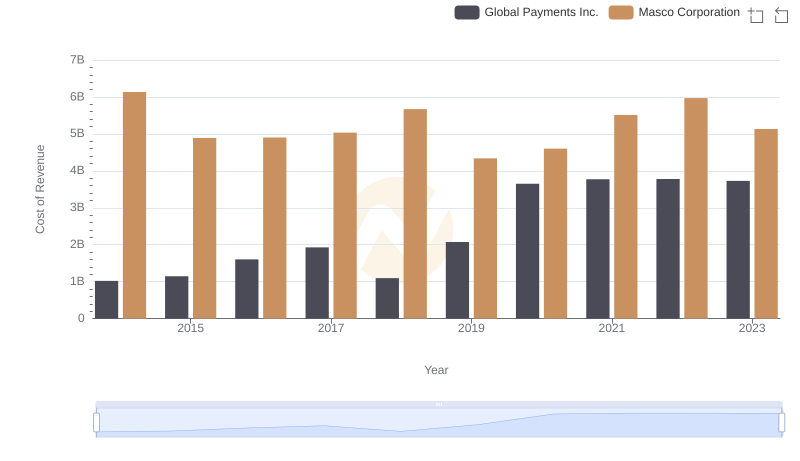This screenshot has width=800, height=461.
Task: Select Global Payments bar for 2017
Action: pos(317,283)
